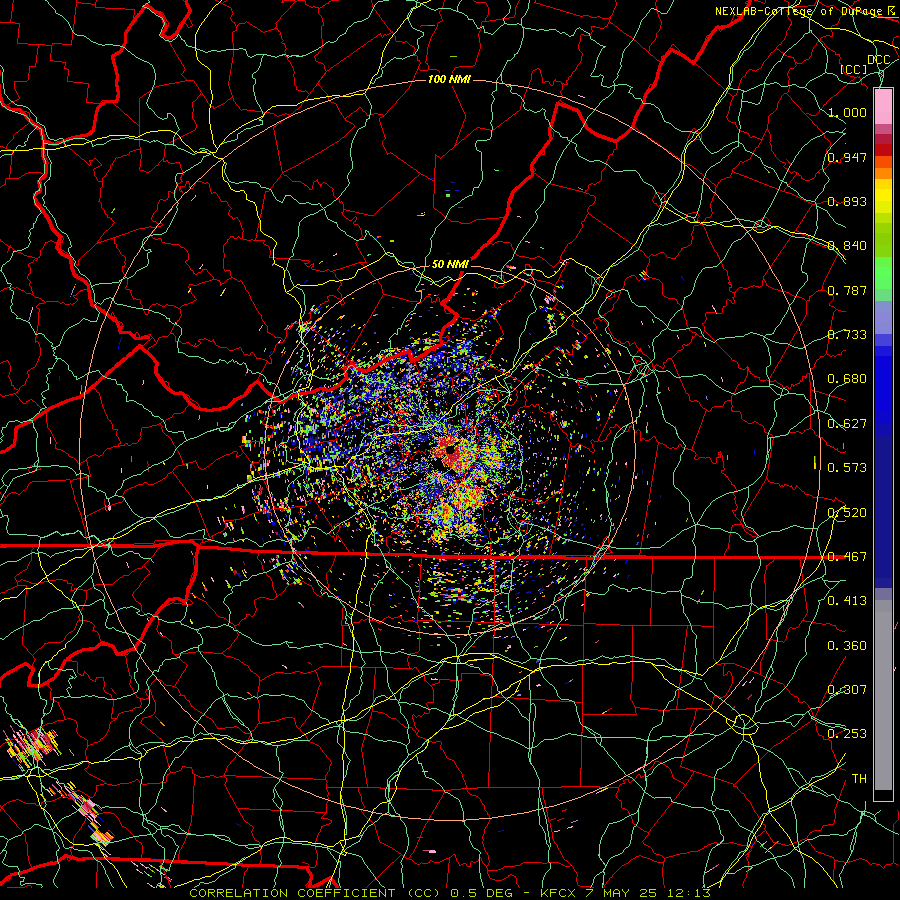The width and height of the screenshot is (900, 900).
Task: Select the 0.307 color scale value
Action: (847, 690)
